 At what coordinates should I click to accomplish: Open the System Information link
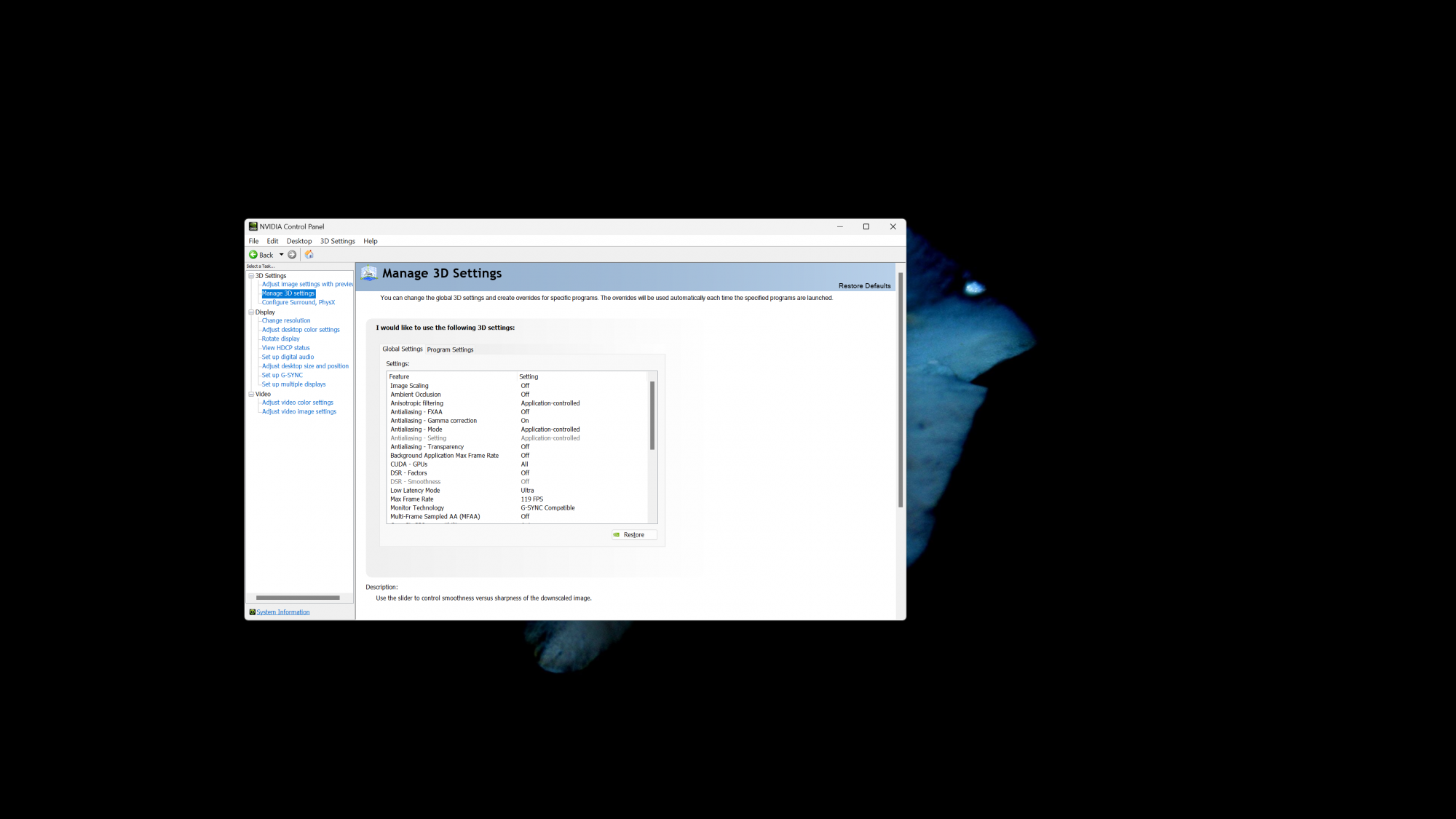point(282,612)
